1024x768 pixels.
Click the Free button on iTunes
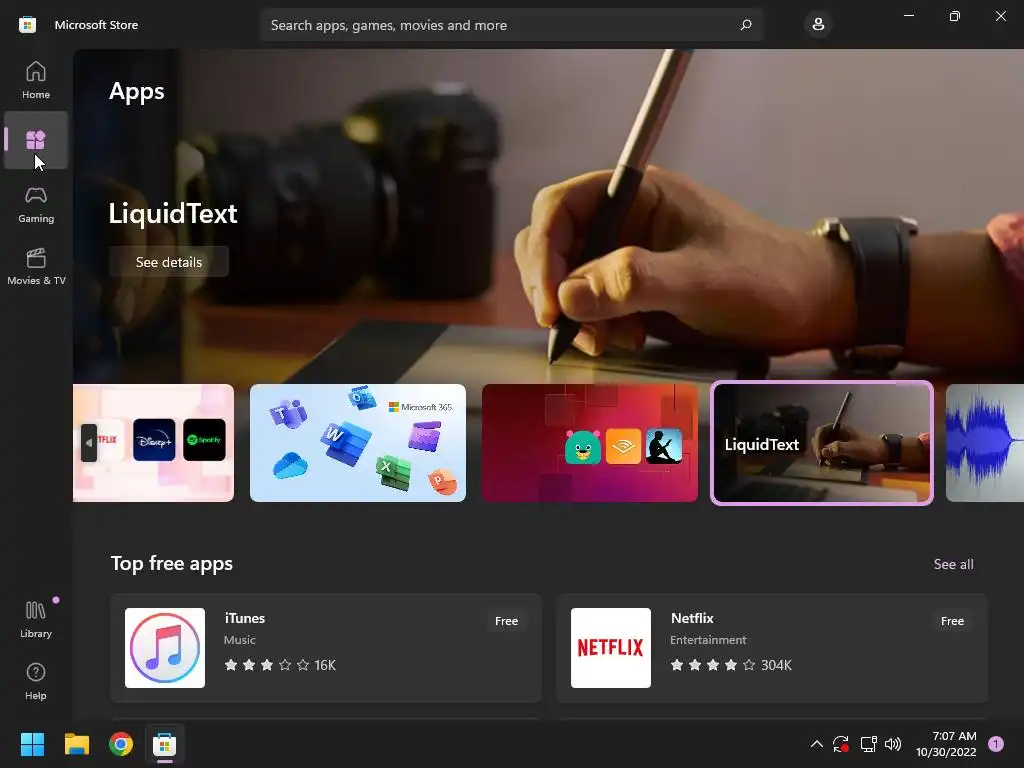[x=506, y=621]
